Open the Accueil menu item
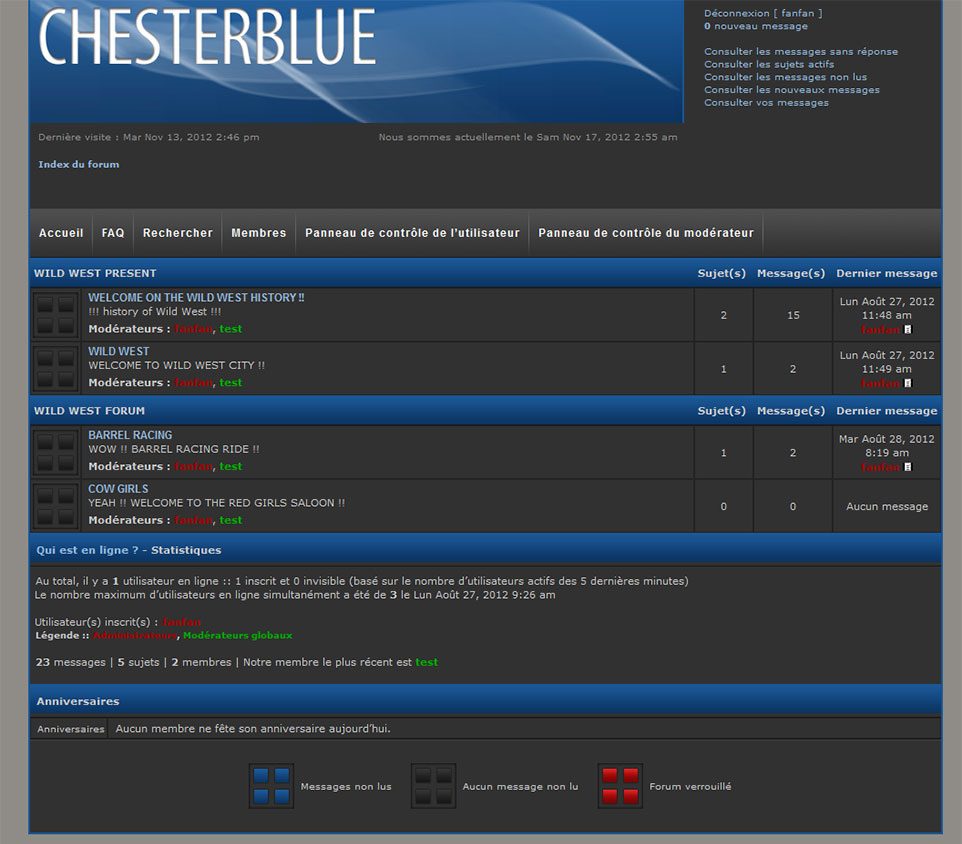The image size is (962, 844). point(61,233)
